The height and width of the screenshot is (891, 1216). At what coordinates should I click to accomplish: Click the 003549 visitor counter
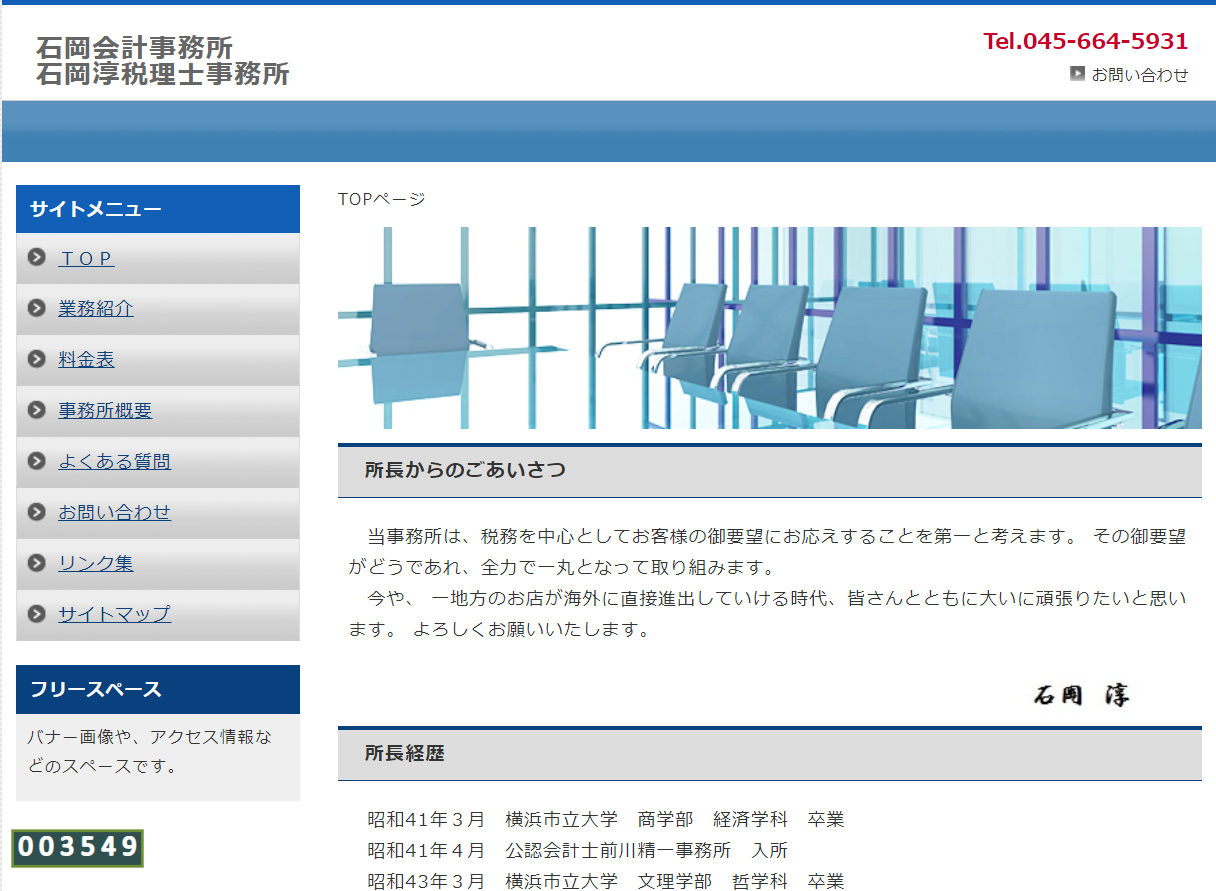point(78,848)
